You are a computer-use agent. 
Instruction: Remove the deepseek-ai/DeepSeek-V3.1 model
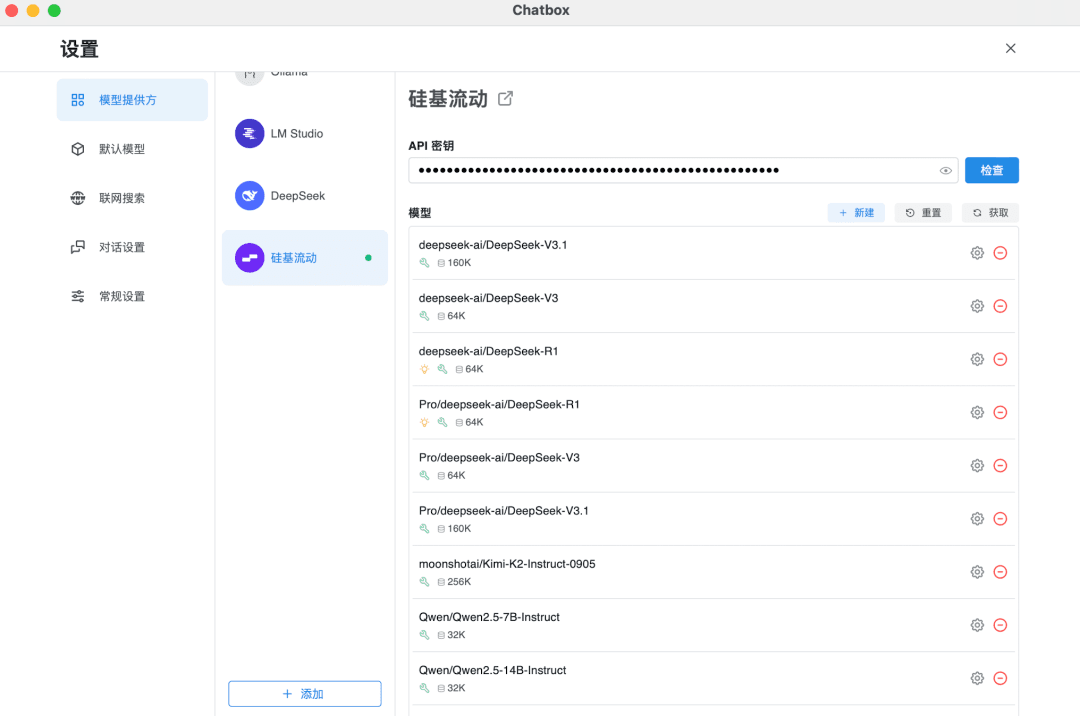(x=1000, y=253)
